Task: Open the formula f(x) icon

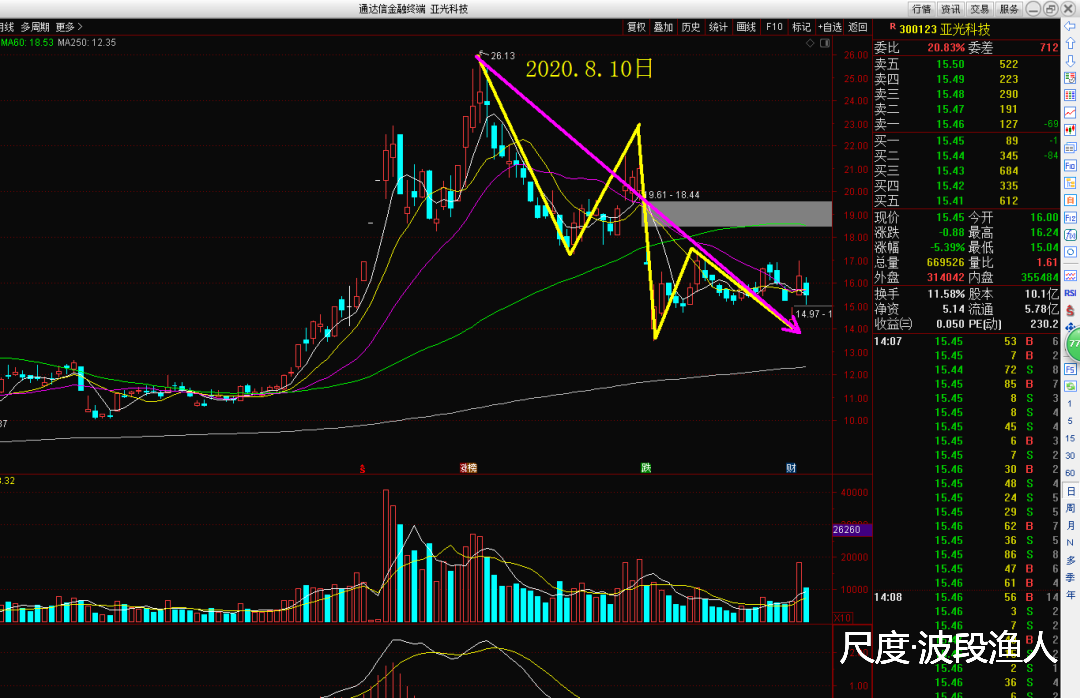Action: coord(1070,235)
